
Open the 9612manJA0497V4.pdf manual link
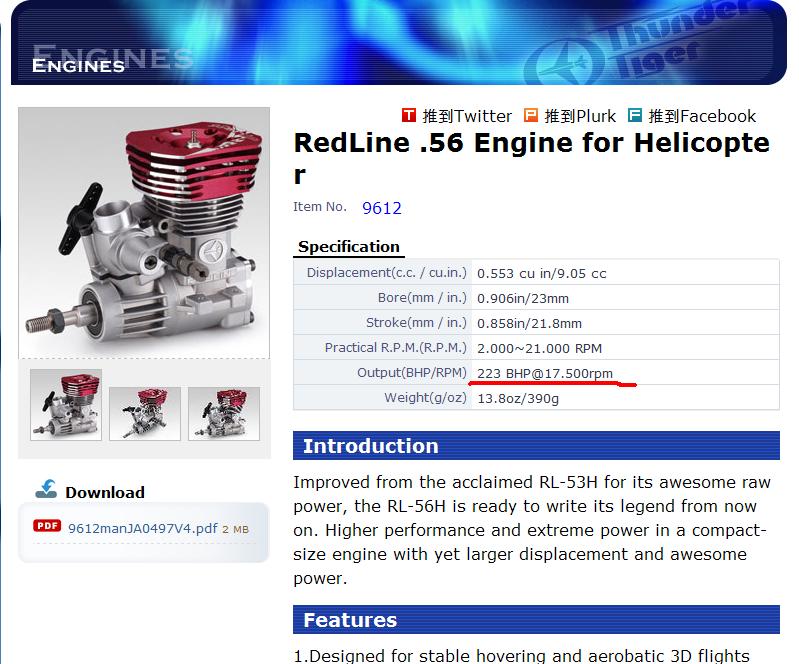point(142,528)
